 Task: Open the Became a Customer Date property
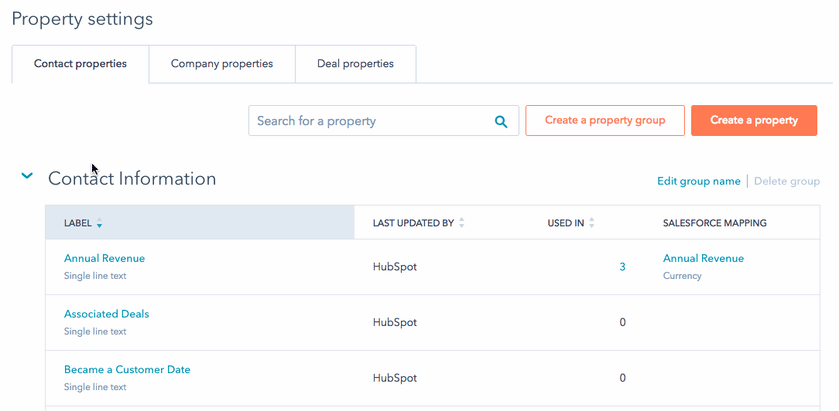click(127, 370)
